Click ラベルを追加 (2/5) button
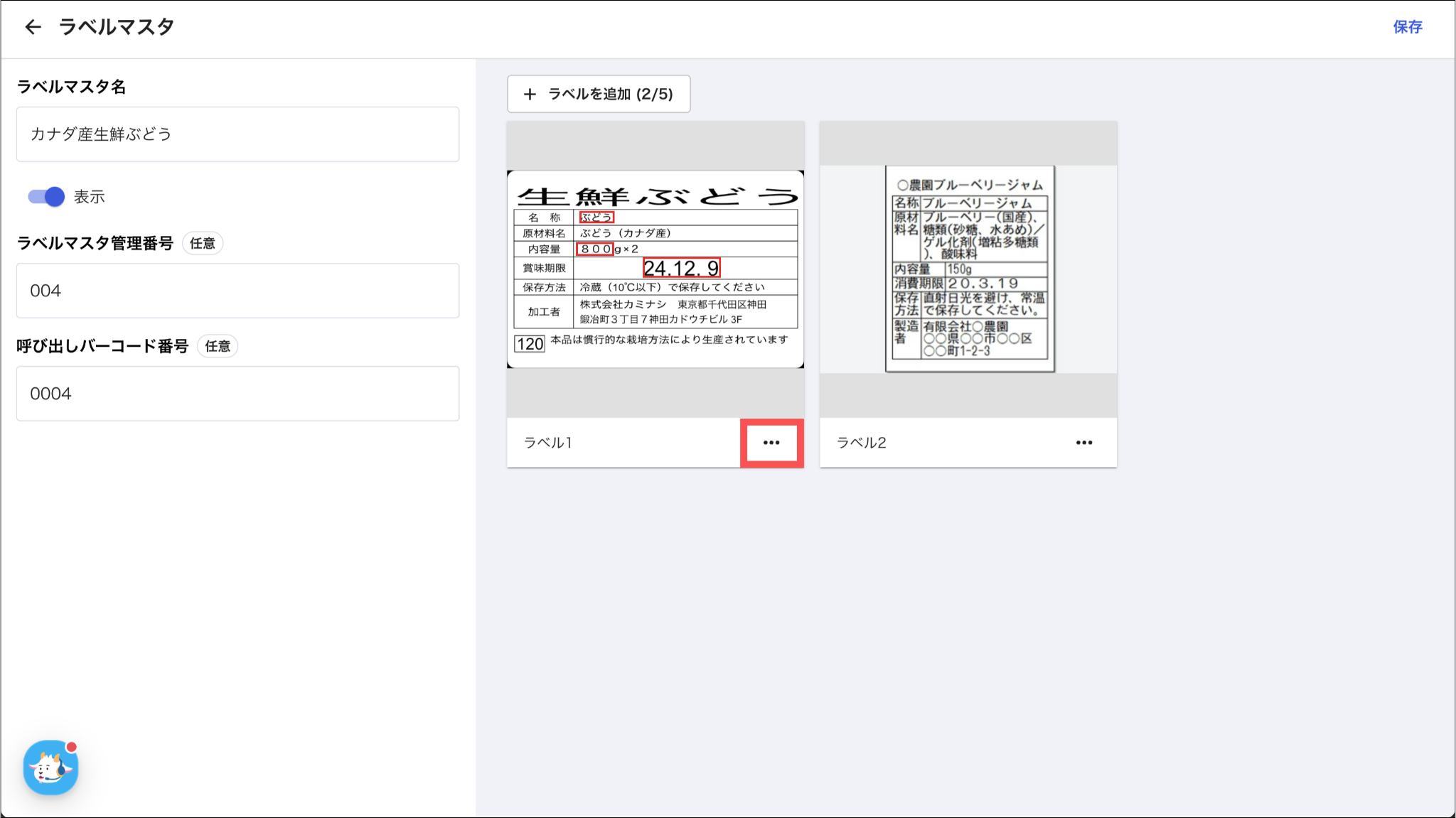The image size is (1456, 818). pyautogui.click(x=599, y=94)
